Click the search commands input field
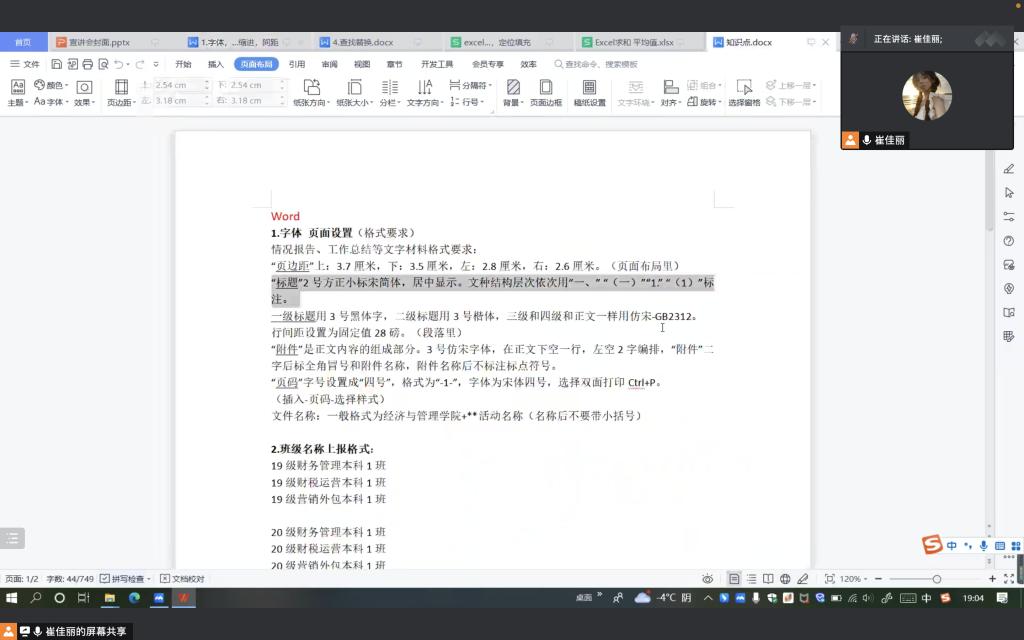 click(602, 64)
